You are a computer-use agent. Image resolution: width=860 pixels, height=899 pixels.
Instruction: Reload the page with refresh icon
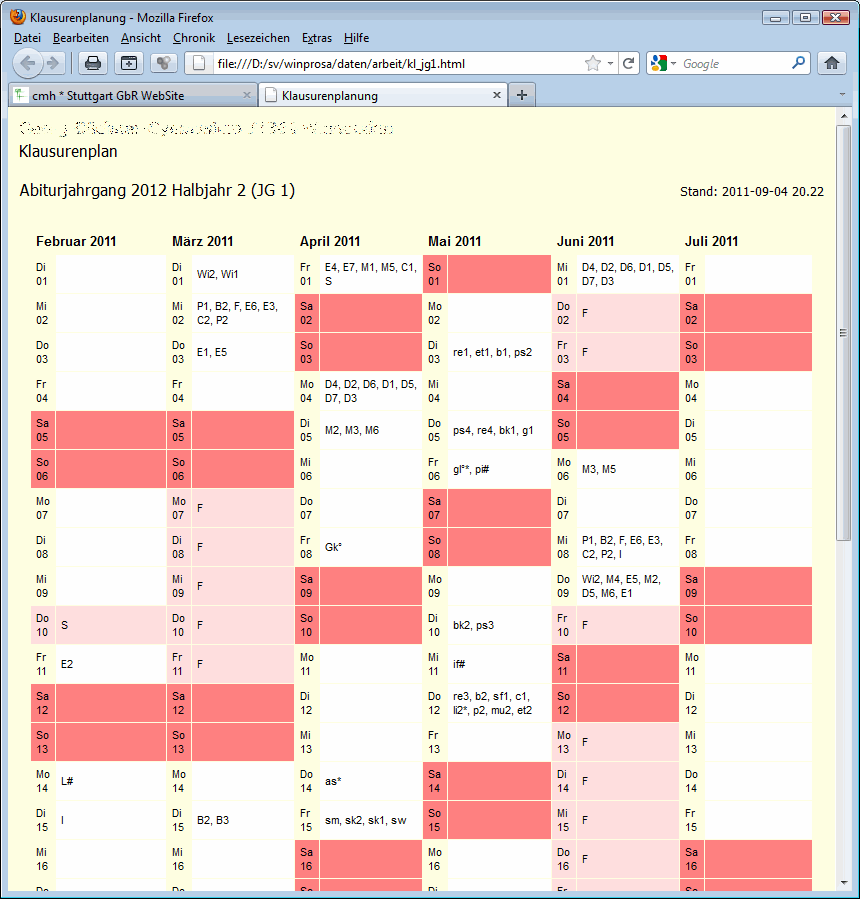[x=628, y=63]
